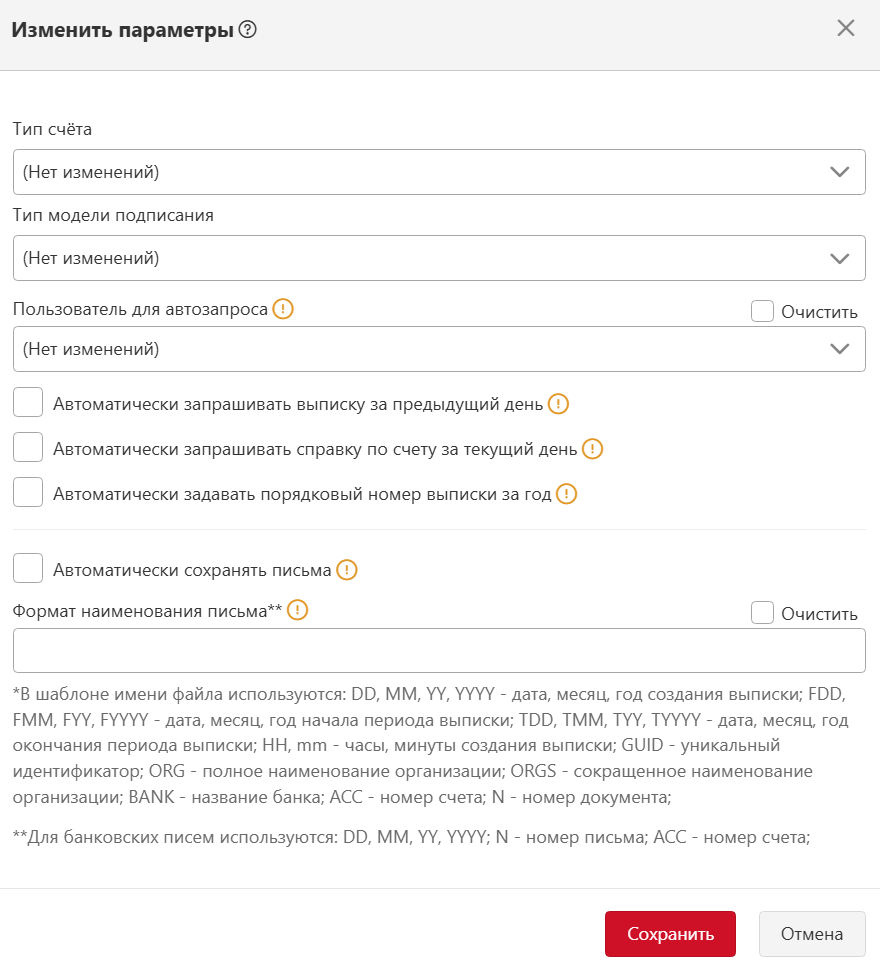Viewport: 880px width, 966px height.
Task: Tick Очистить for Пользователь для автозапроса
Action: pos(763,311)
